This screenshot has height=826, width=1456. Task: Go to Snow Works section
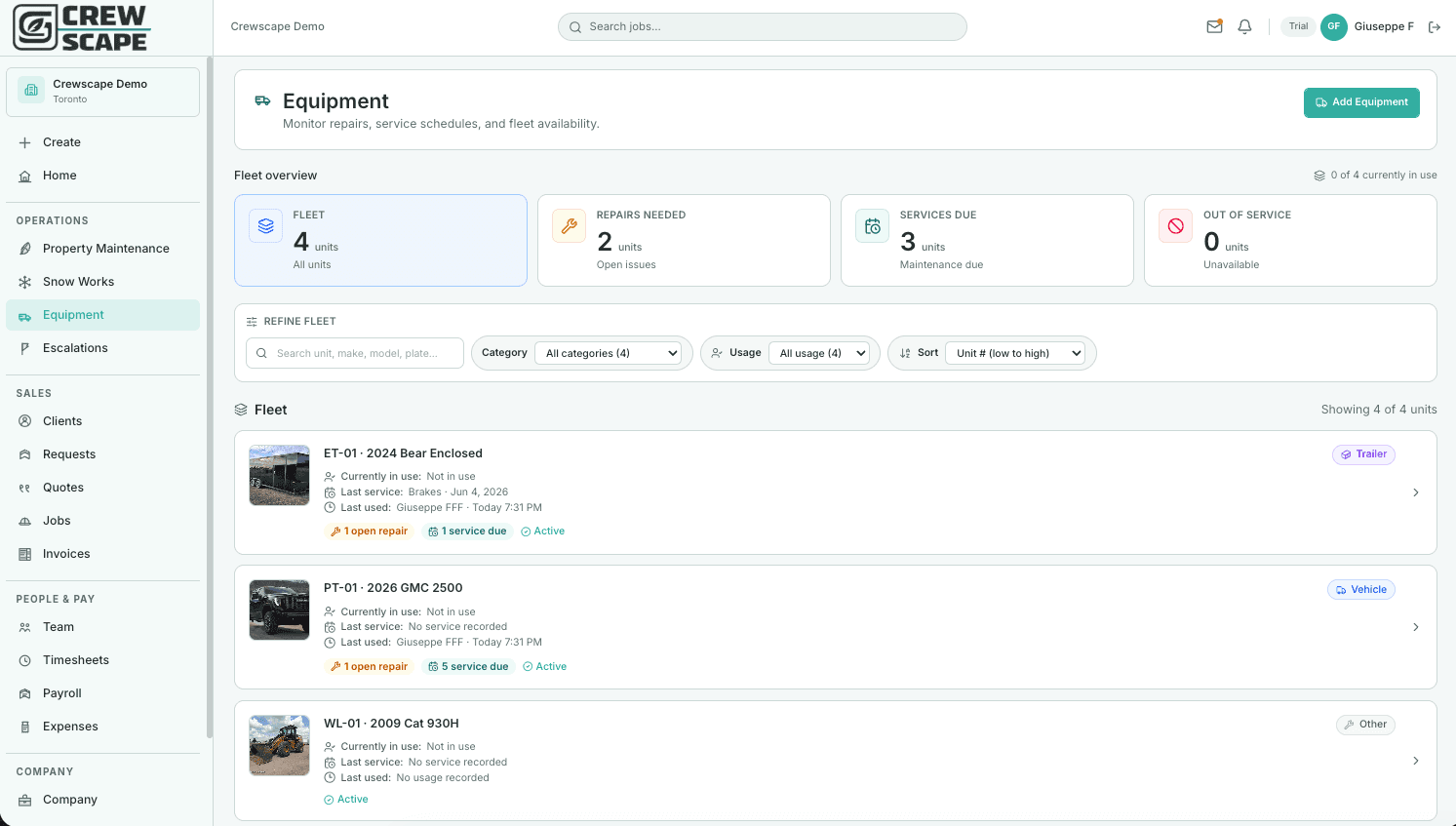(x=102, y=282)
